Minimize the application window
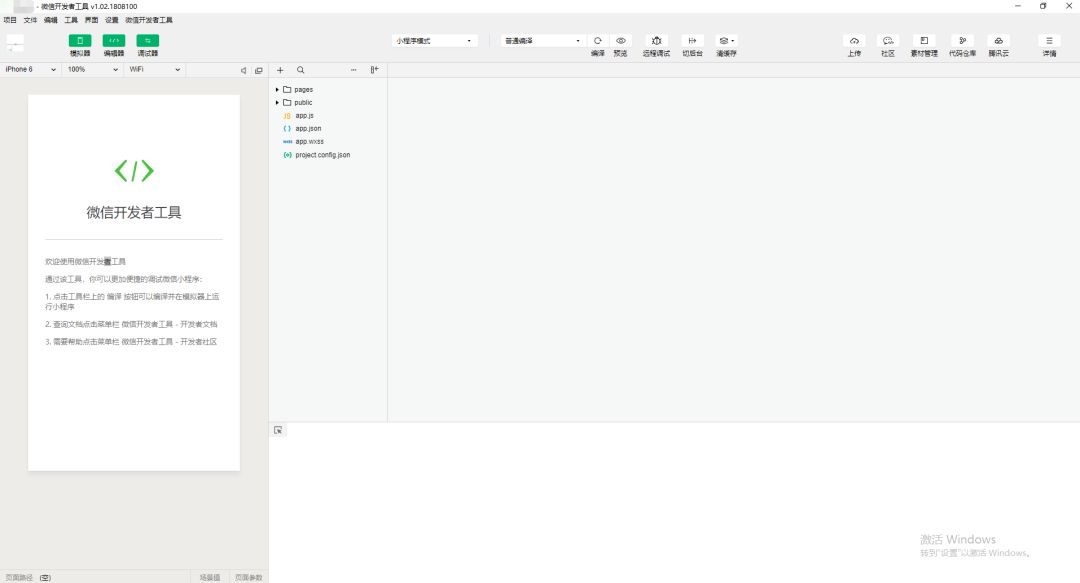Viewport: 1080px width, 583px height. (1017, 6)
